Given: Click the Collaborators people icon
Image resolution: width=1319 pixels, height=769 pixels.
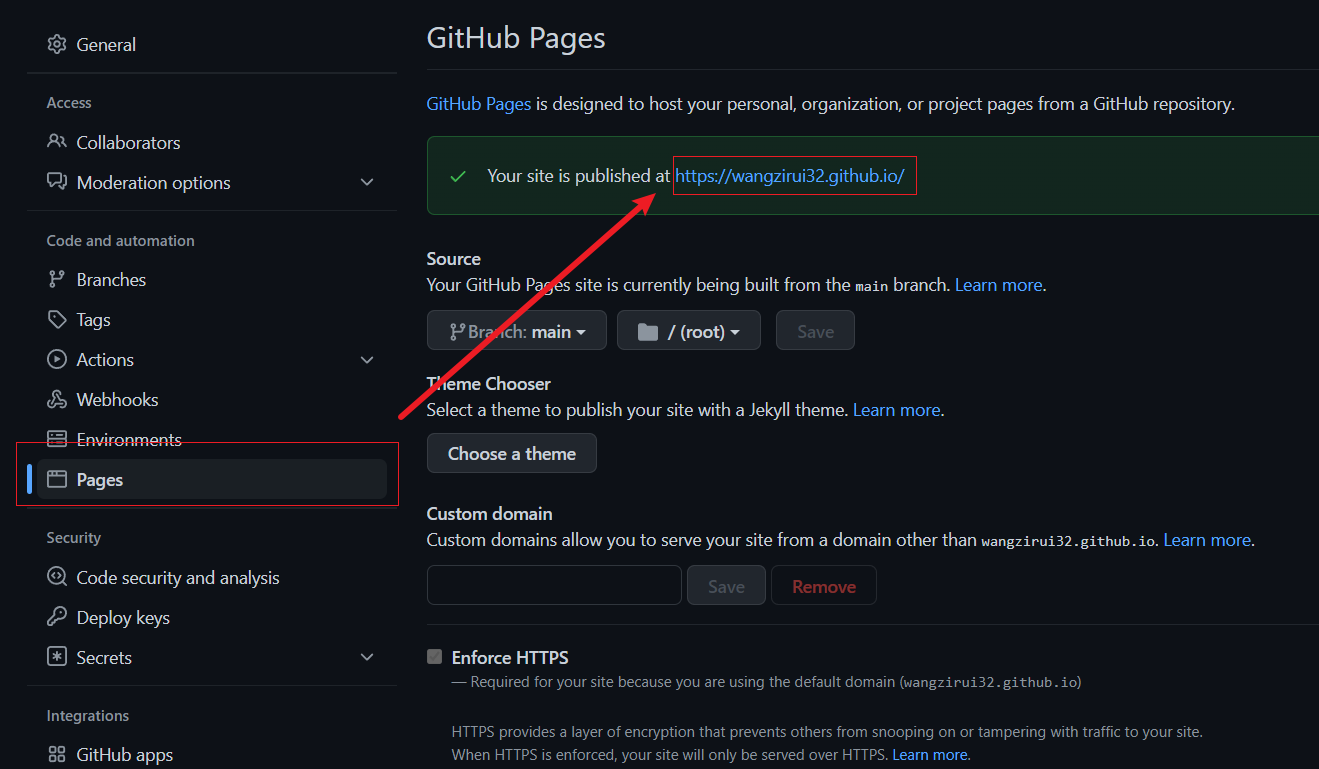Looking at the screenshot, I should (57, 142).
